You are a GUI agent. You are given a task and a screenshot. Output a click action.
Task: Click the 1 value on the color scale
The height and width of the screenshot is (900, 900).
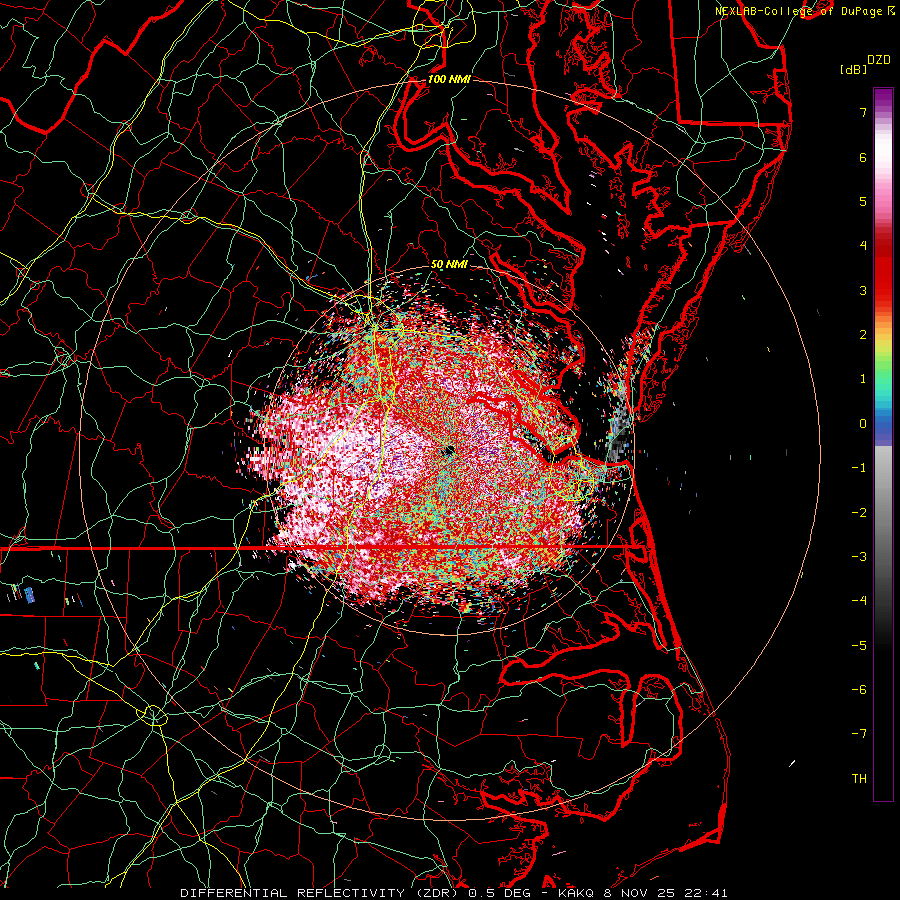[863, 379]
